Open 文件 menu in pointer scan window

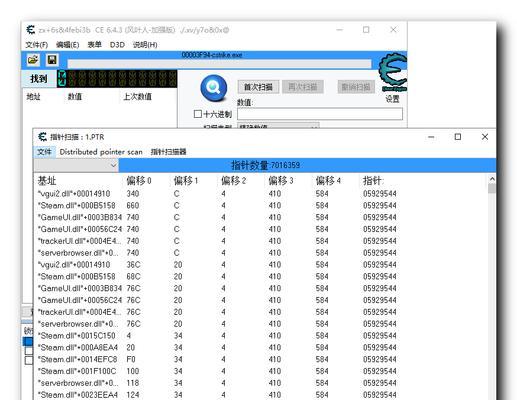click(44, 152)
